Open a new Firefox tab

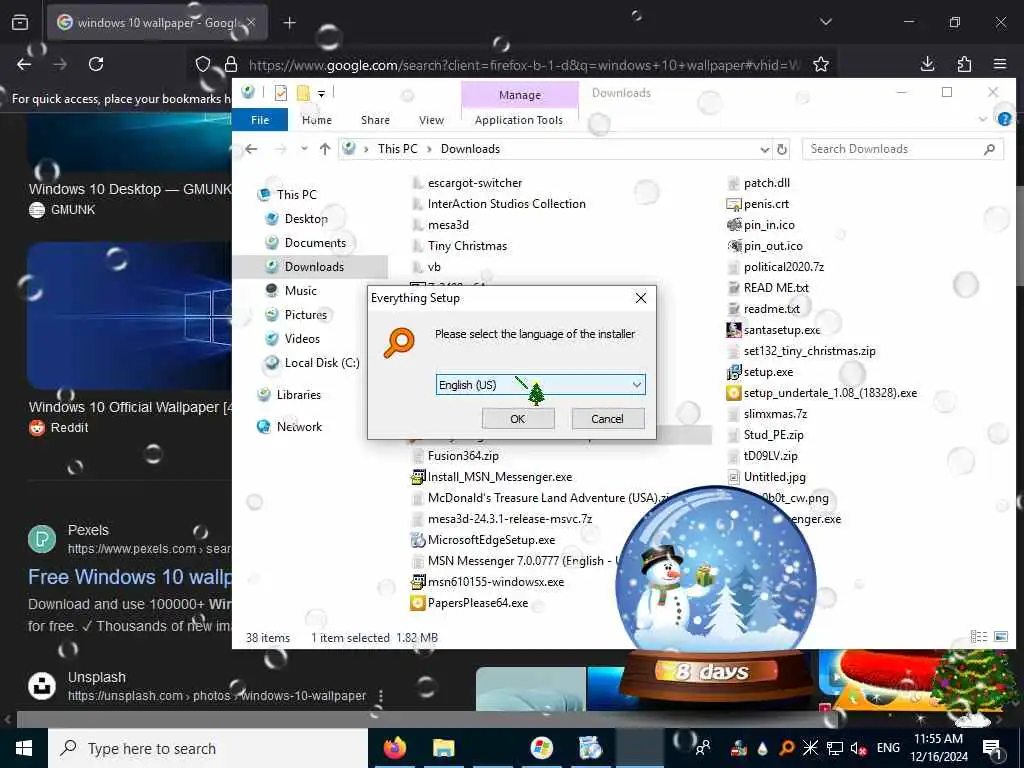click(289, 23)
